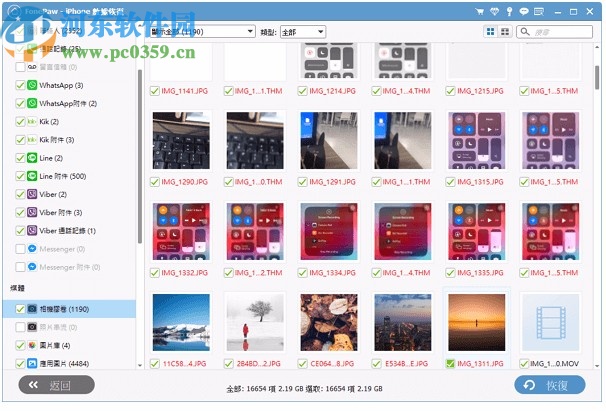Image resolution: width=606 pixels, height=411 pixels.
Task: Click the shopping cart icon in title bar
Action: click(x=480, y=12)
